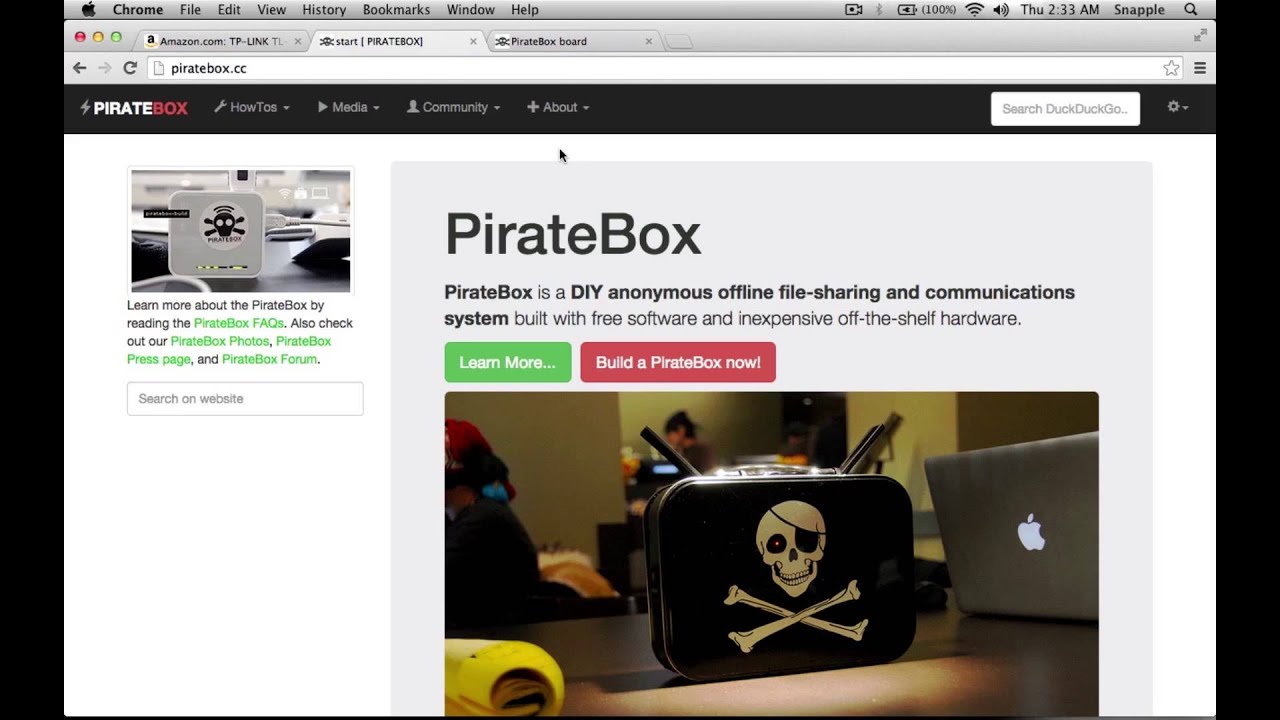Image resolution: width=1280 pixels, height=720 pixels.
Task: Click the Chrome forward arrow
Action: (x=104, y=68)
